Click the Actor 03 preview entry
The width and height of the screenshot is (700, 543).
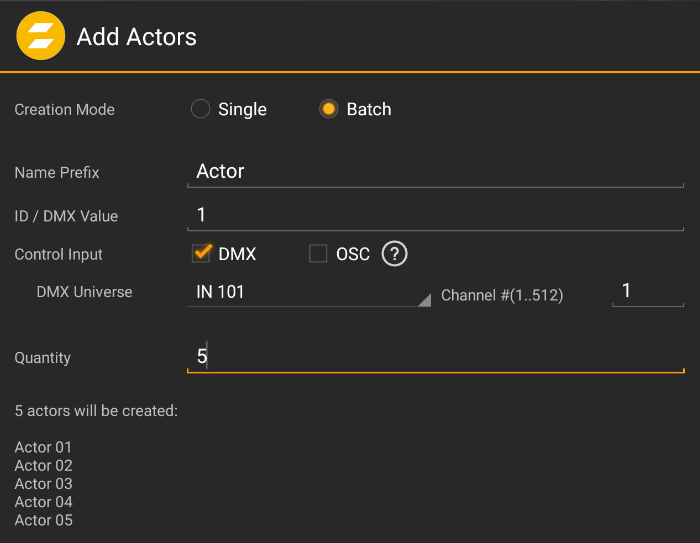[43, 484]
